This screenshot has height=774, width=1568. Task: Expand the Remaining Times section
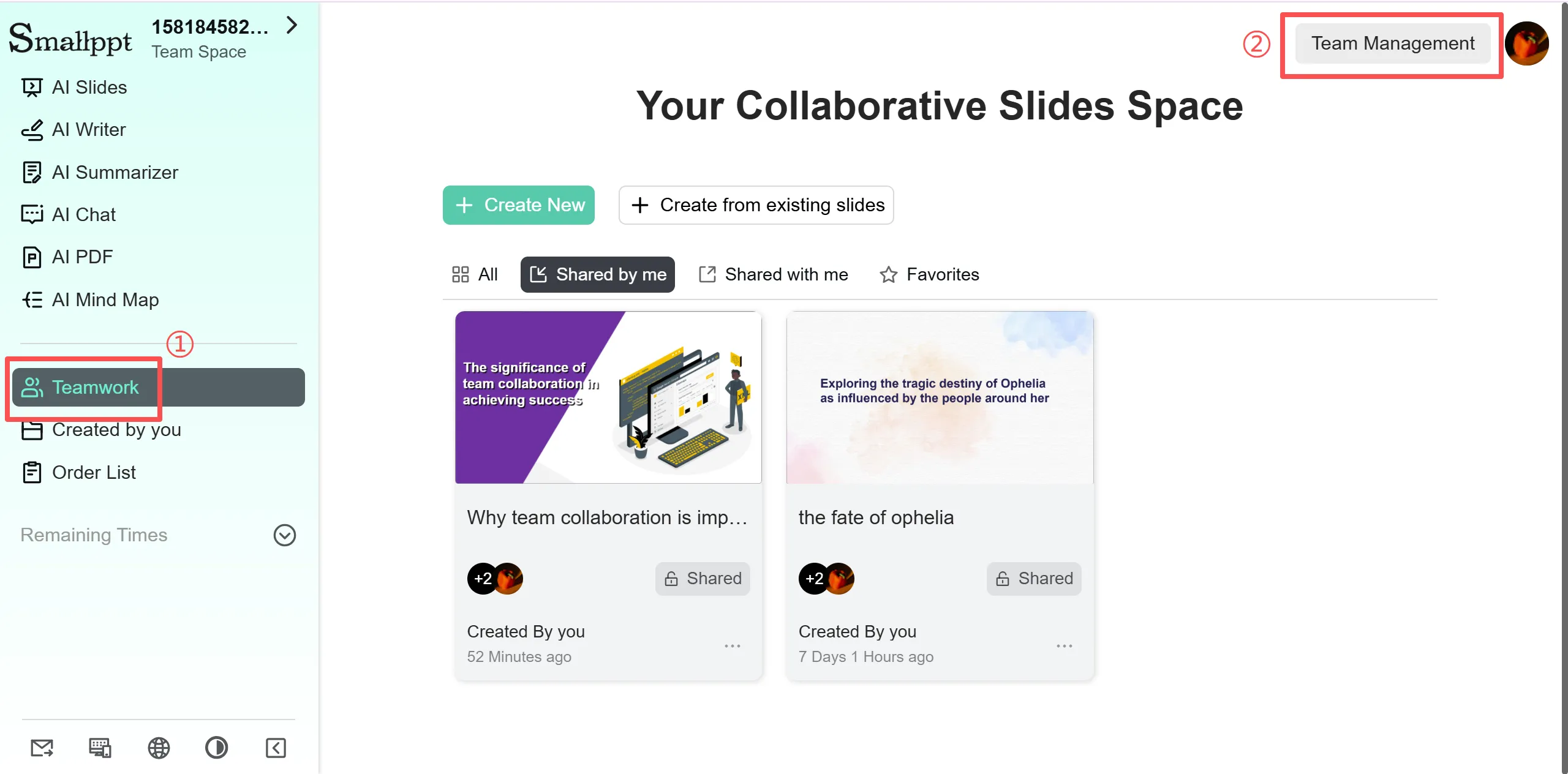pyautogui.click(x=284, y=535)
